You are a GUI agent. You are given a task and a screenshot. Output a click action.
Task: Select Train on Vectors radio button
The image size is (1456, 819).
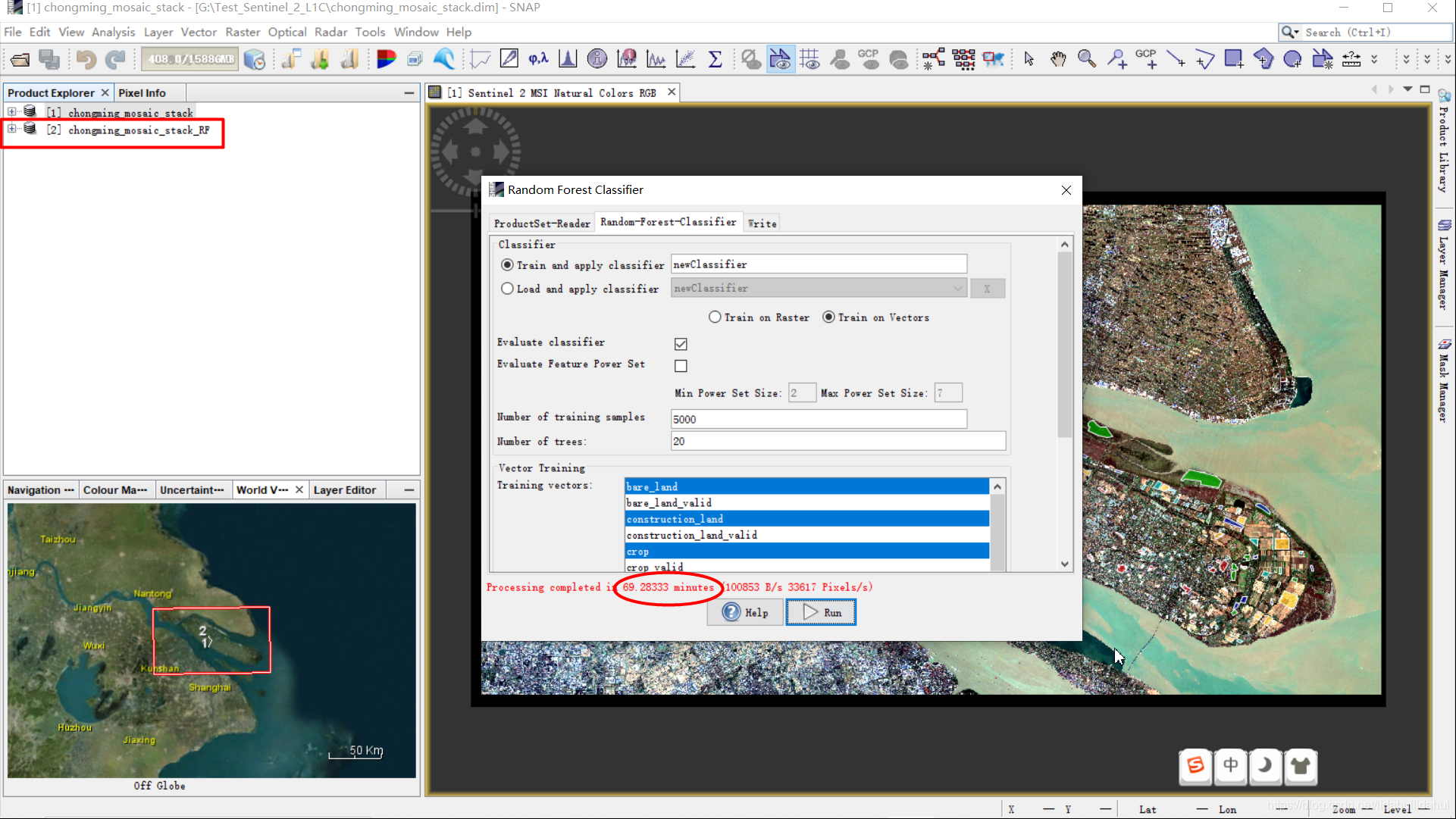point(827,317)
